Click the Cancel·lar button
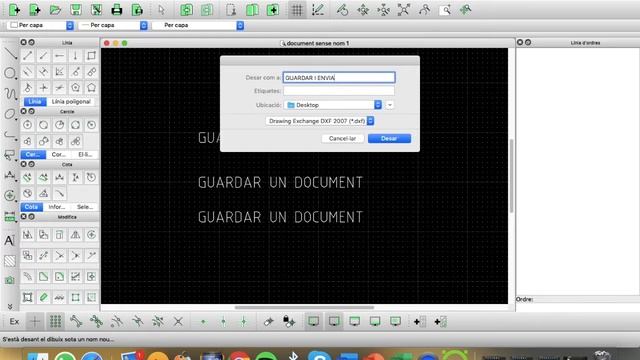This screenshot has height=360, width=640. pyautogui.click(x=342, y=138)
